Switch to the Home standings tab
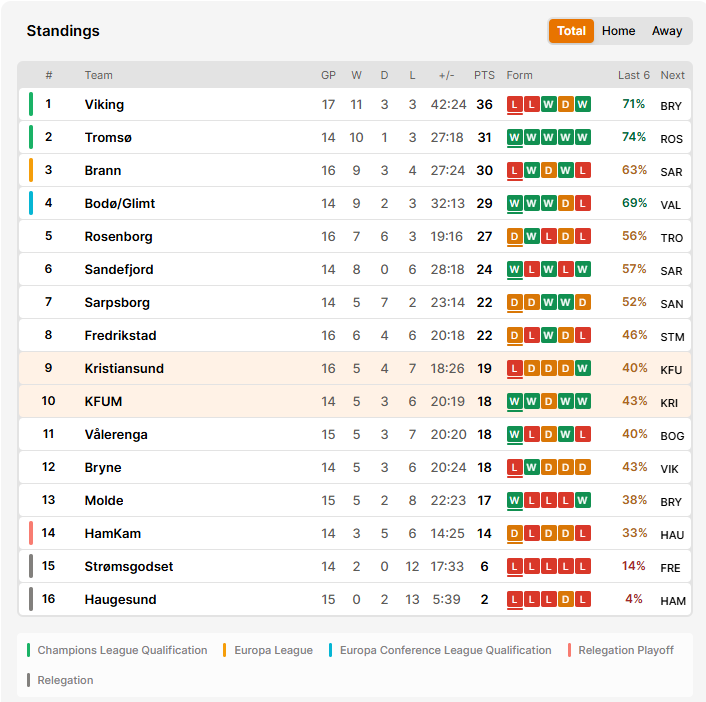The width and height of the screenshot is (706, 702). [x=618, y=31]
